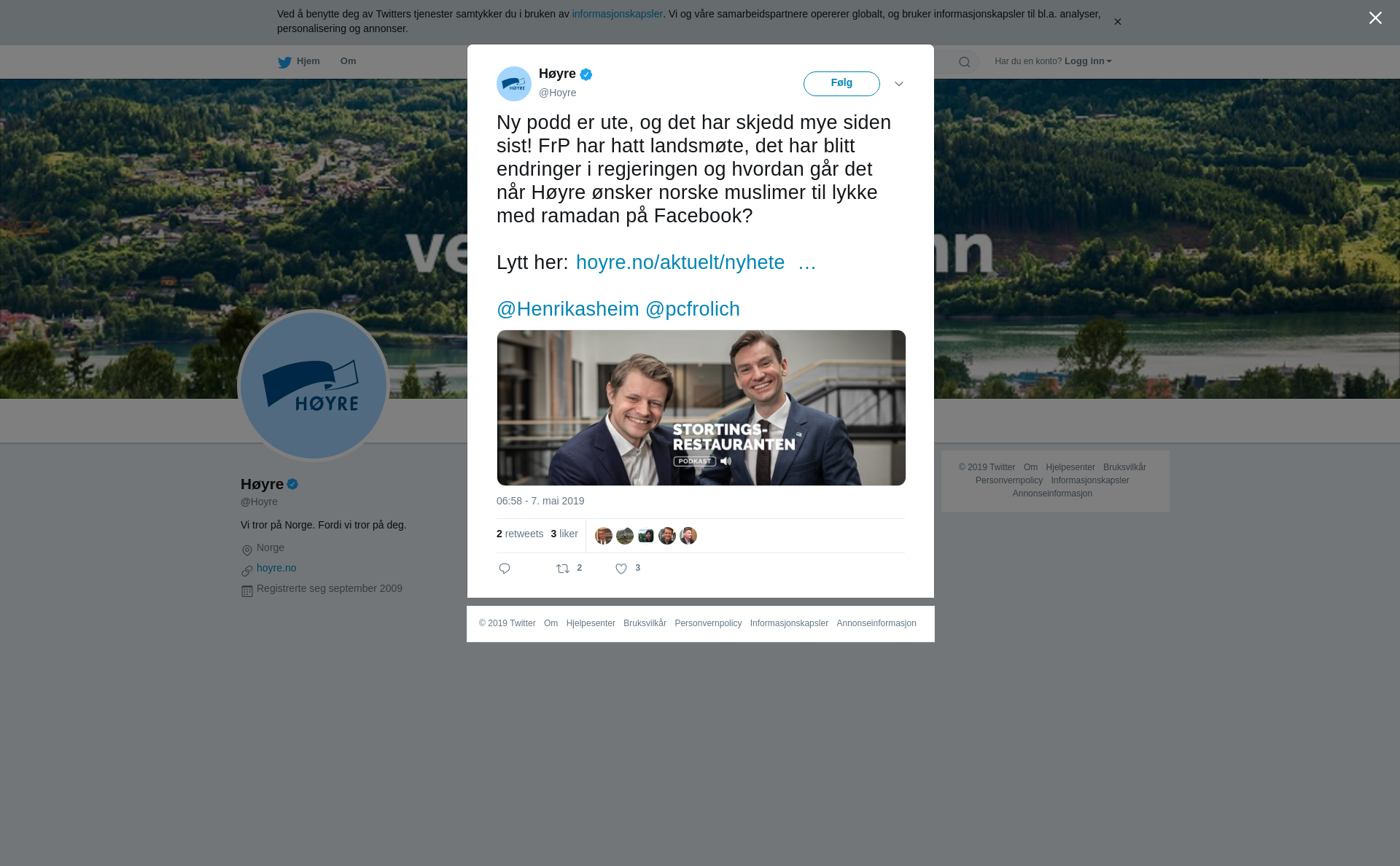This screenshot has height=866, width=1400.
Task: View the 2 retweets list
Action: point(520,534)
